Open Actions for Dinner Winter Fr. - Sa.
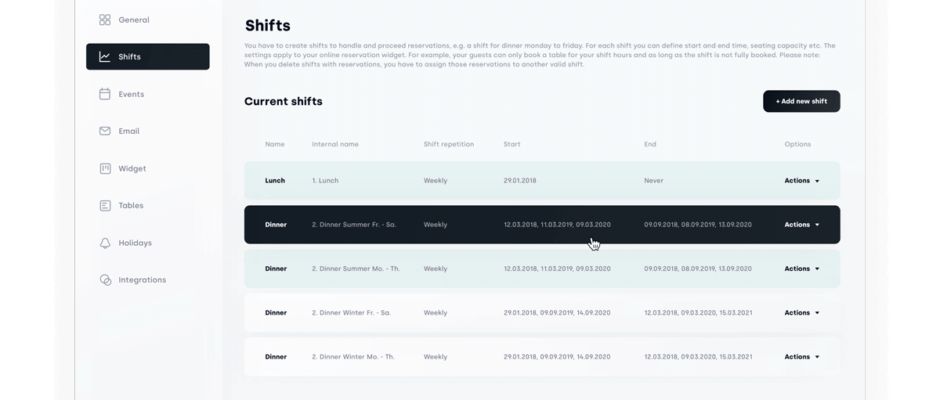This screenshot has width=940, height=400. tap(802, 312)
